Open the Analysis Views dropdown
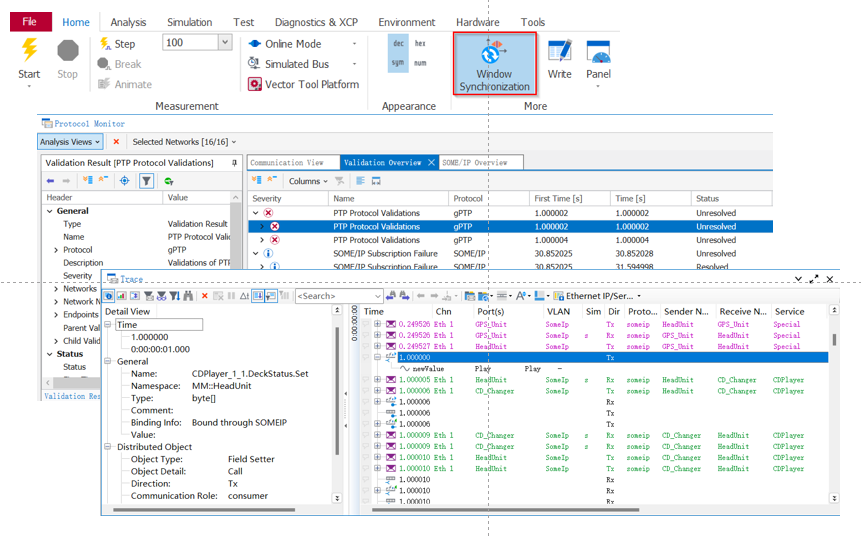861x536 pixels. pyautogui.click(x=70, y=142)
